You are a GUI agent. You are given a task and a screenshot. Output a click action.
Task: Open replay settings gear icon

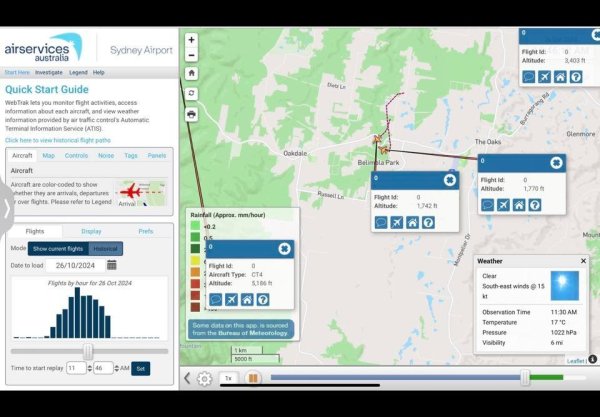pyautogui.click(x=205, y=378)
